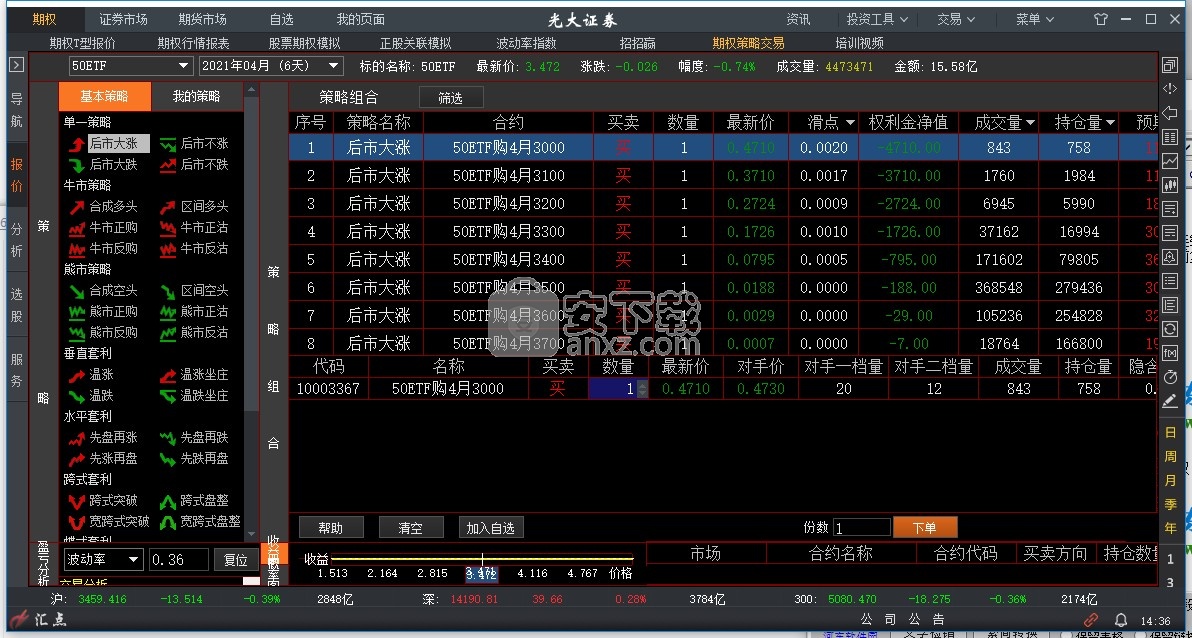Select the 合成空头 bear strategy
The height and width of the screenshot is (638, 1192).
tap(103, 290)
